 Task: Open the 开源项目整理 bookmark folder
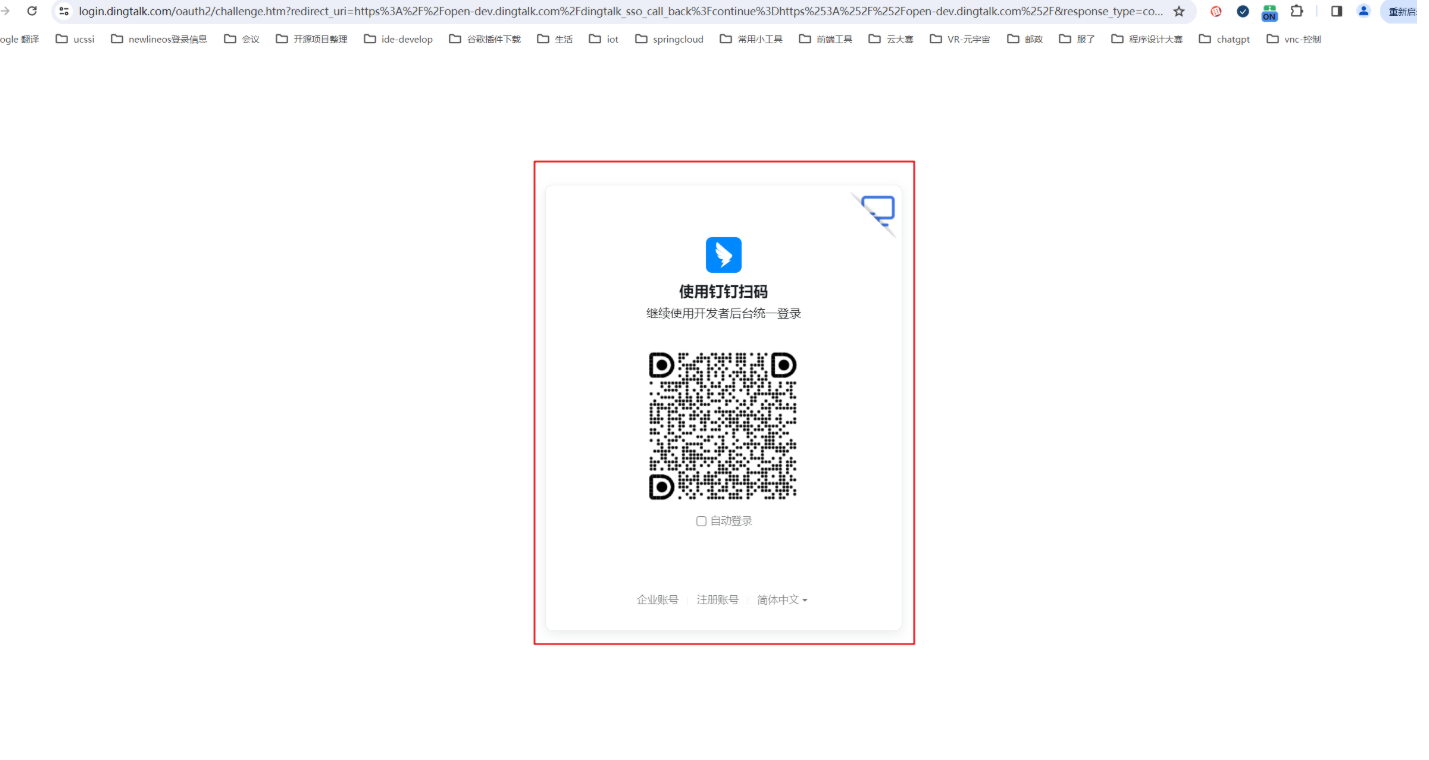(312, 39)
